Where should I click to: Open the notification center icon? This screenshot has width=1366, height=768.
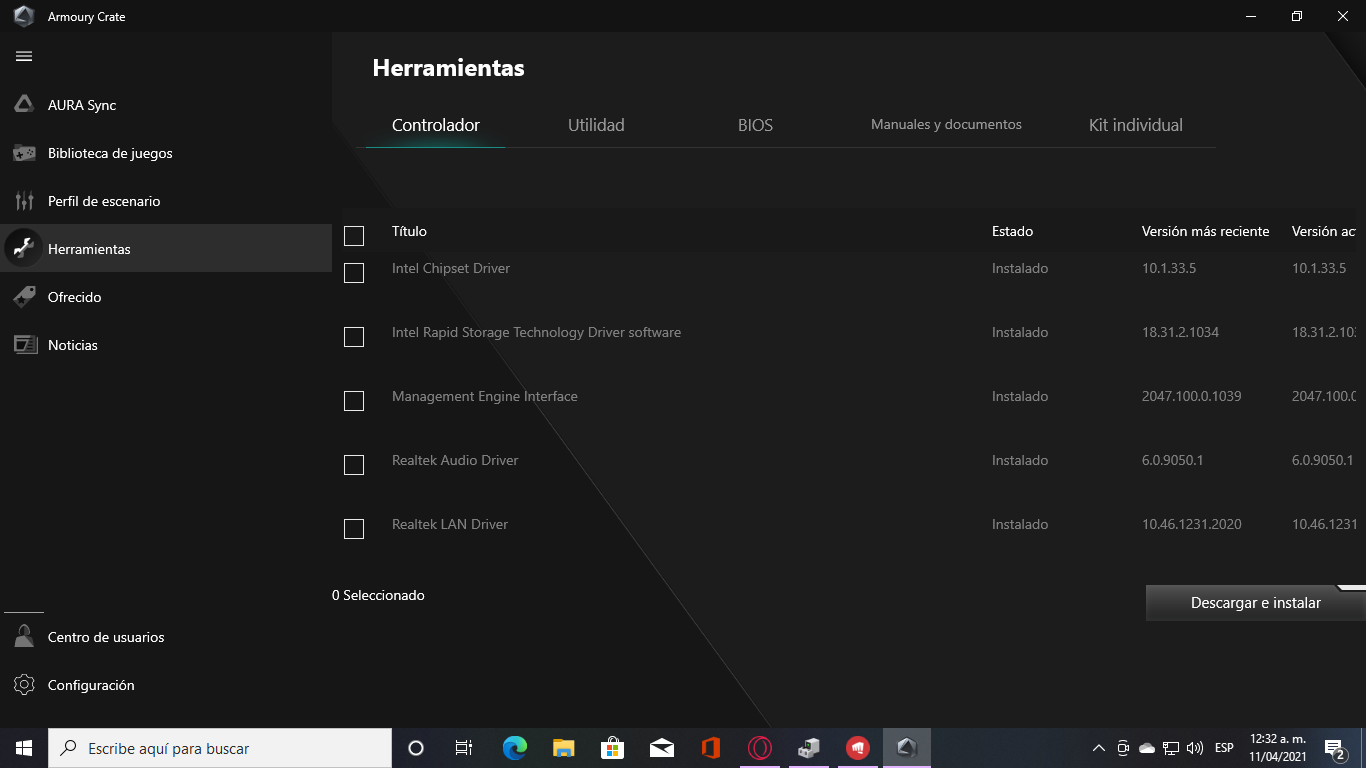[1334, 748]
